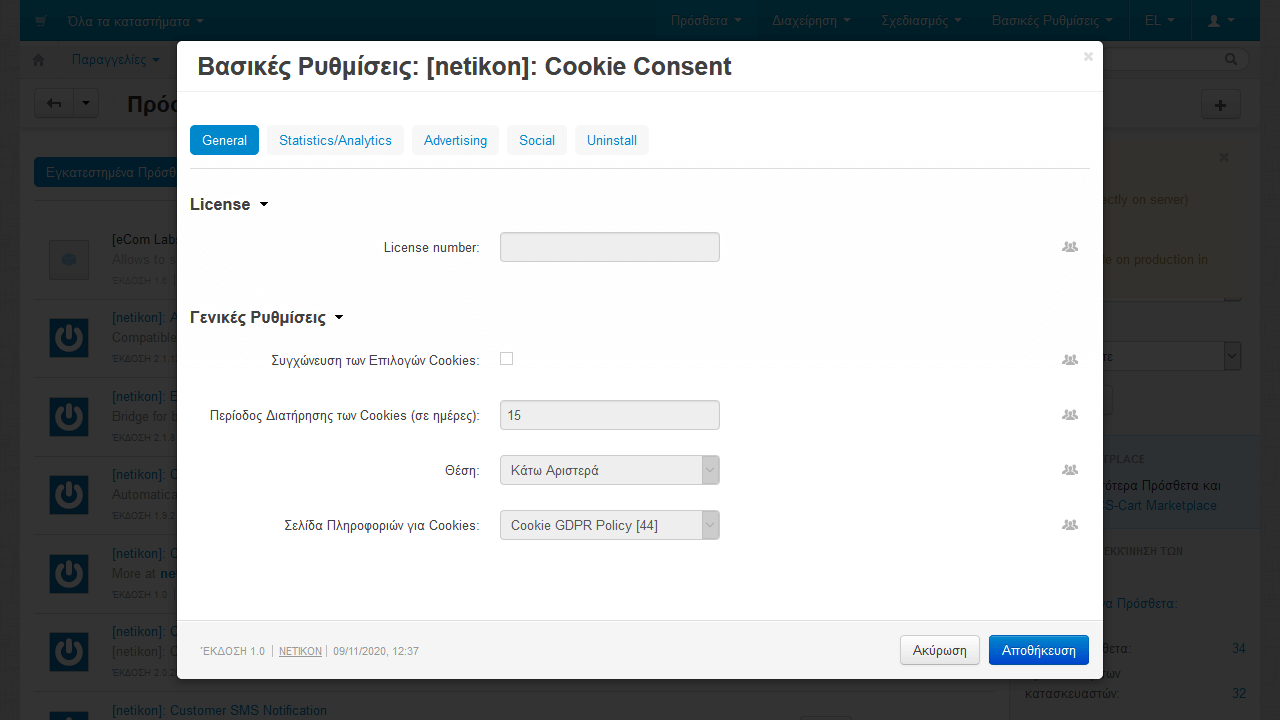Open the Πρόσθετα menu
This screenshot has width=1280, height=720.
(706, 20)
